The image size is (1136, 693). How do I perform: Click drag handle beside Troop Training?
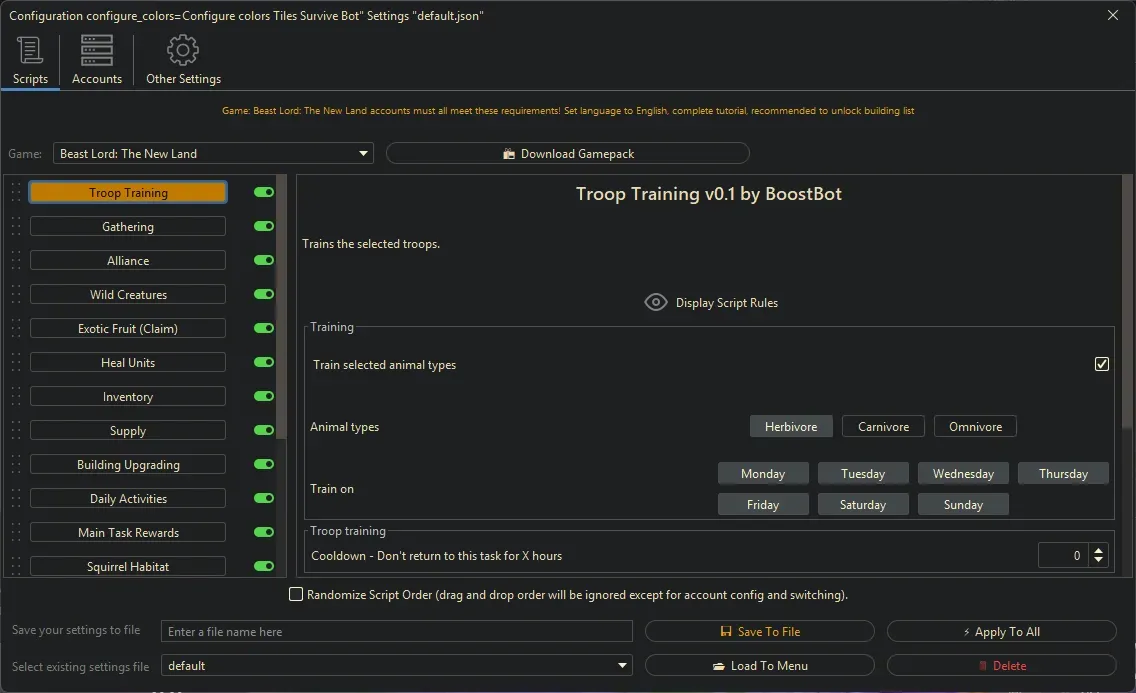point(16,193)
